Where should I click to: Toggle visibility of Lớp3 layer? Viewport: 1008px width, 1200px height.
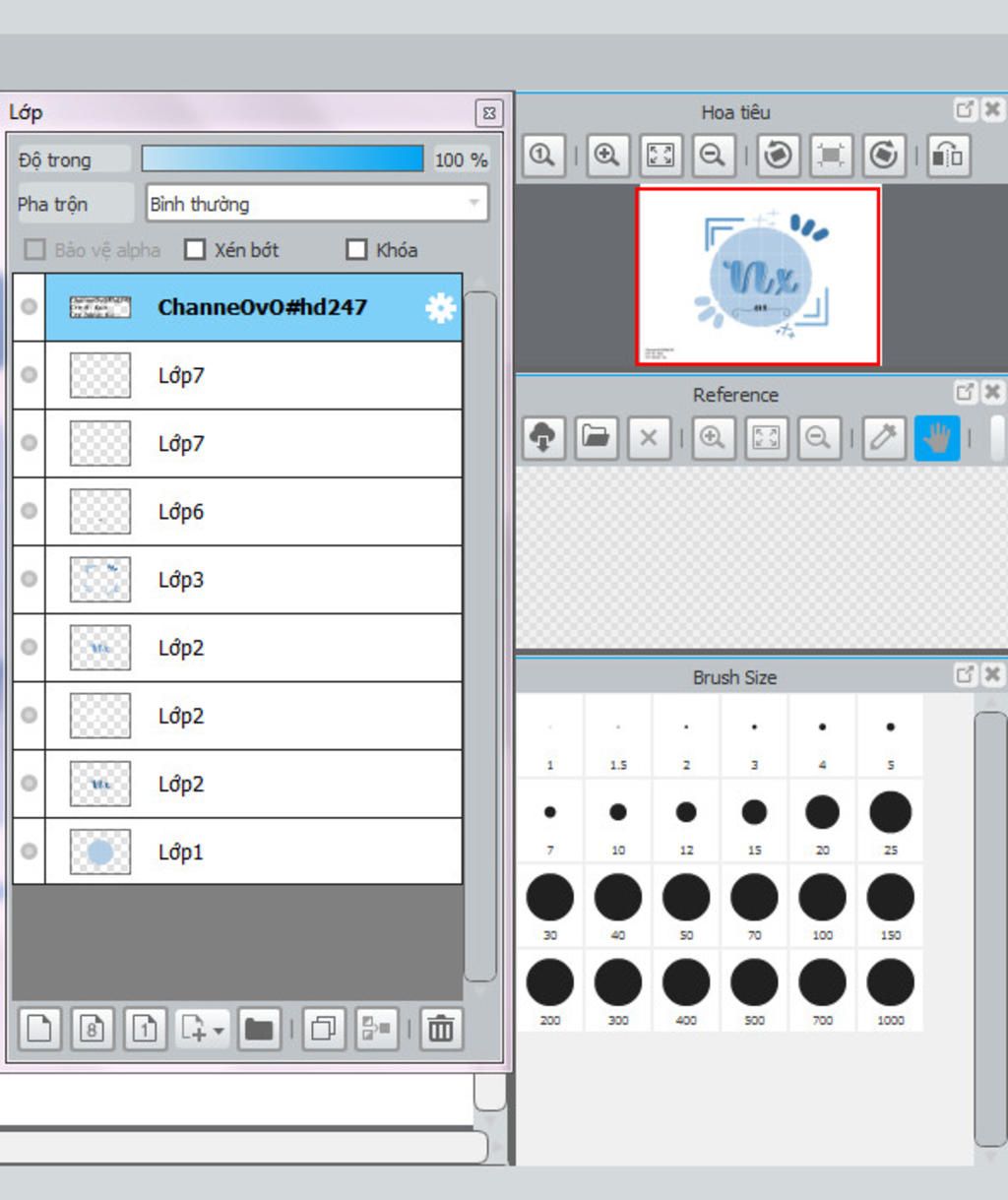click(30, 579)
